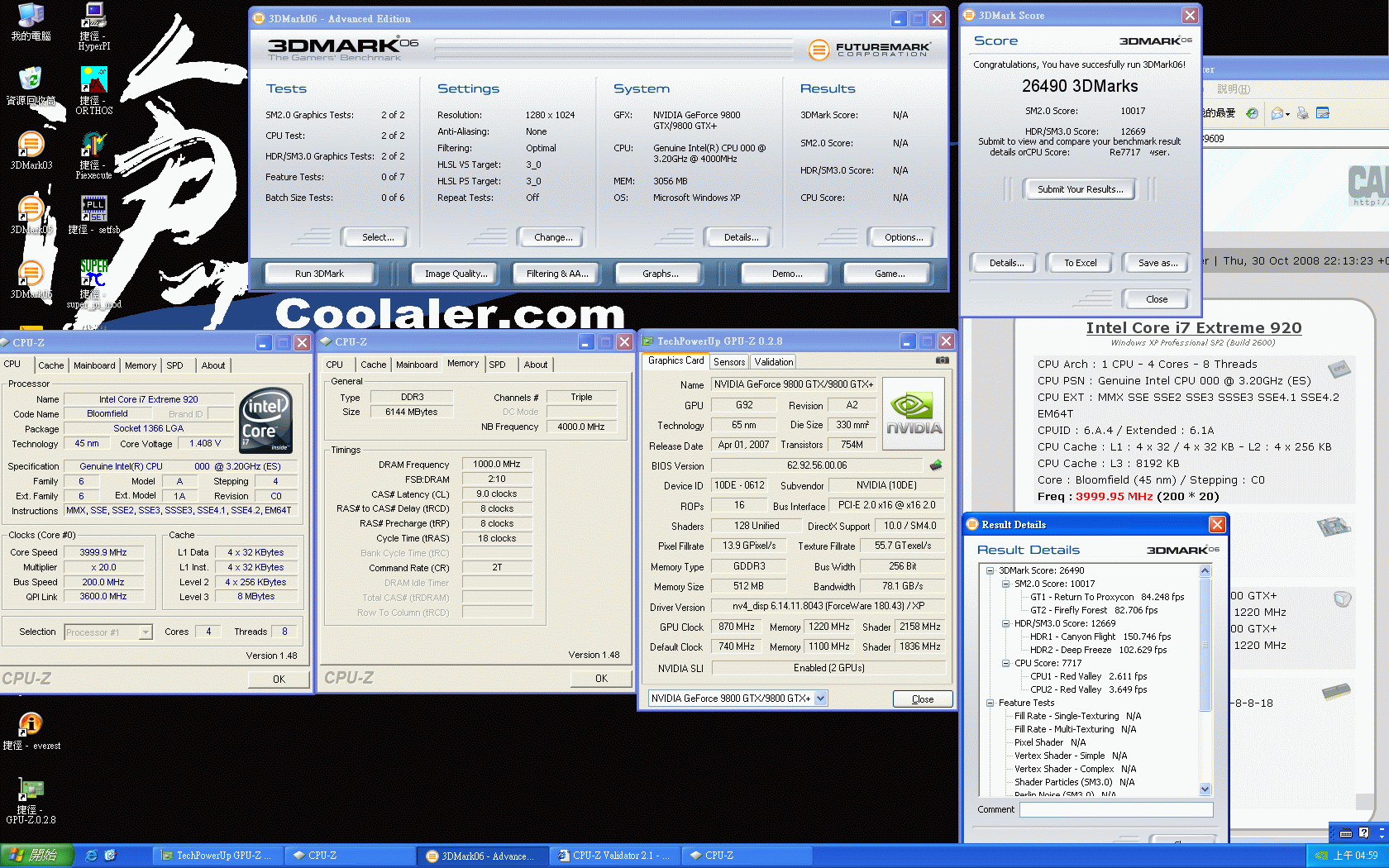Open the setfsb PLL SET shortcut

click(94, 215)
